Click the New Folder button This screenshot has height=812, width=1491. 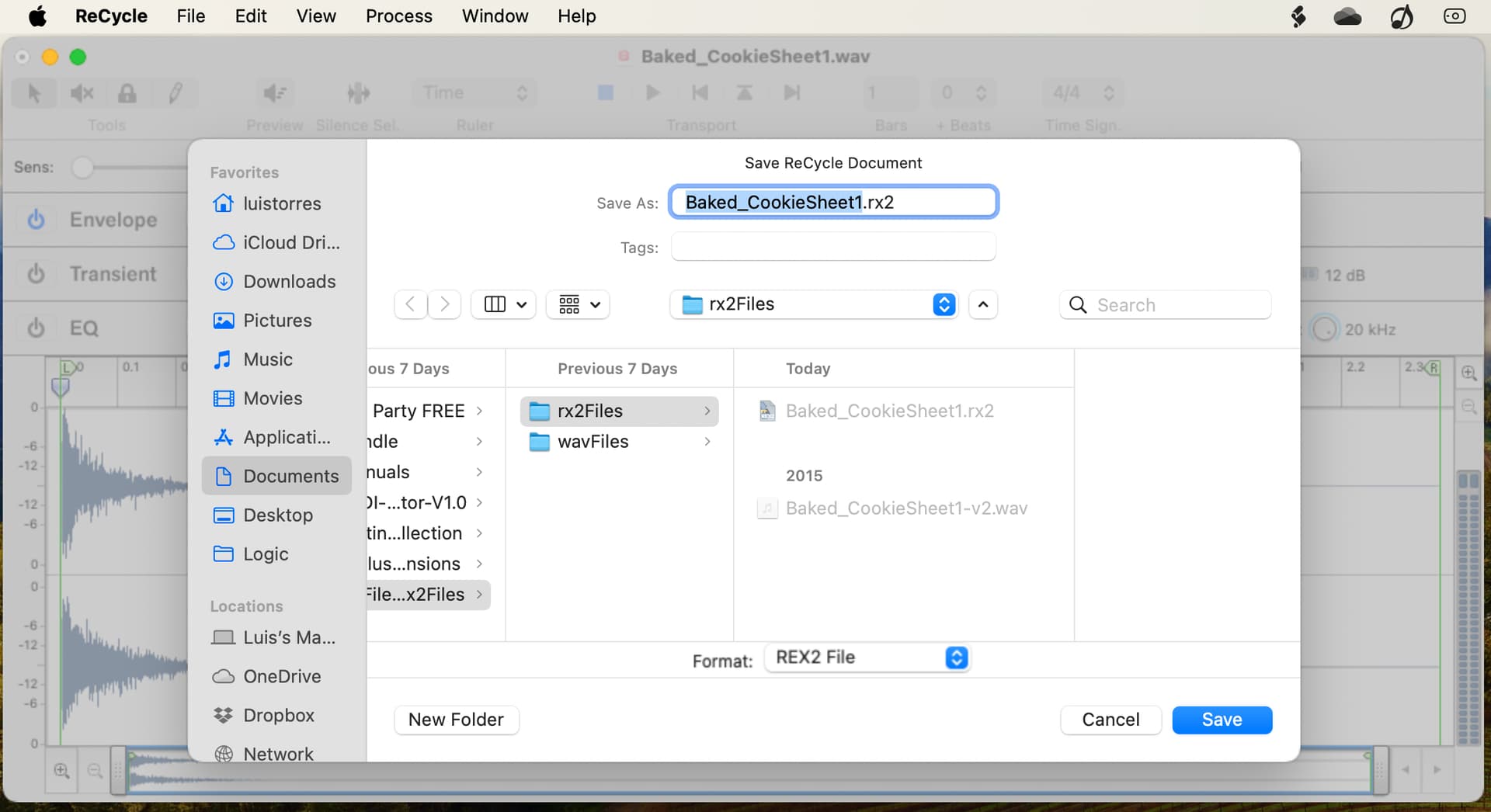click(x=456, y=720)
